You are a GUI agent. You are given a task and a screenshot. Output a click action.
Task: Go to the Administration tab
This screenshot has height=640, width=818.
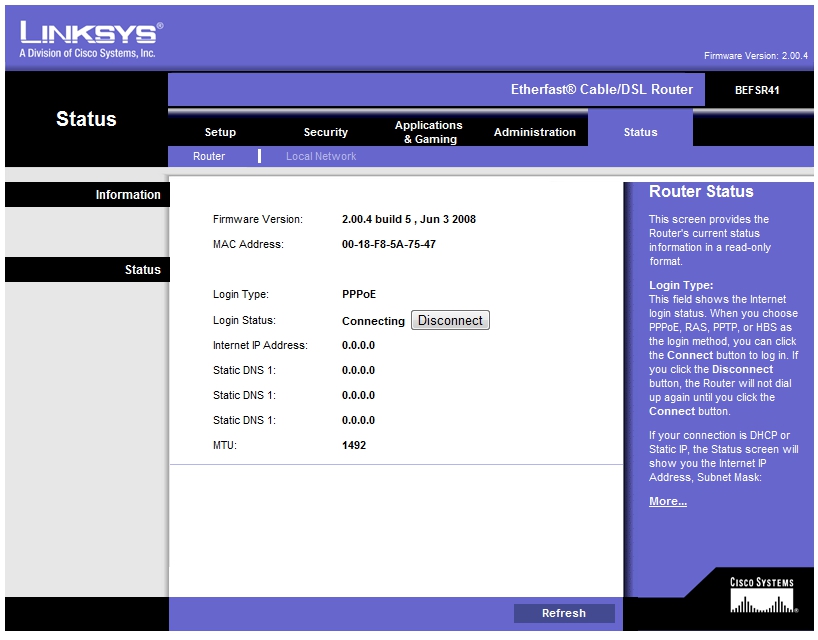click(535, 132)
